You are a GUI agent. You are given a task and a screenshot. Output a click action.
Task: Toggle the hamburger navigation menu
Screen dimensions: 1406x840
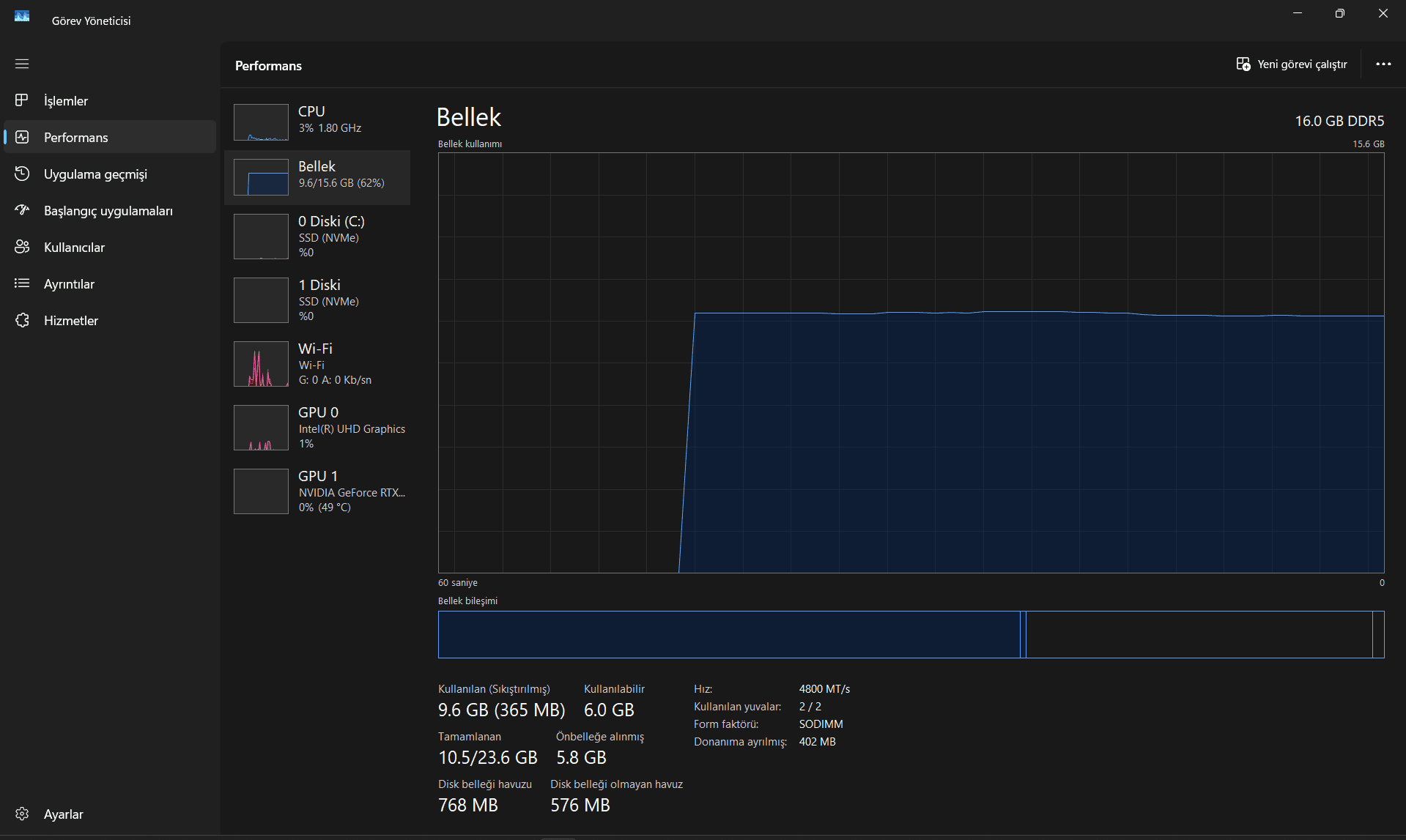(x=22, y=64)
